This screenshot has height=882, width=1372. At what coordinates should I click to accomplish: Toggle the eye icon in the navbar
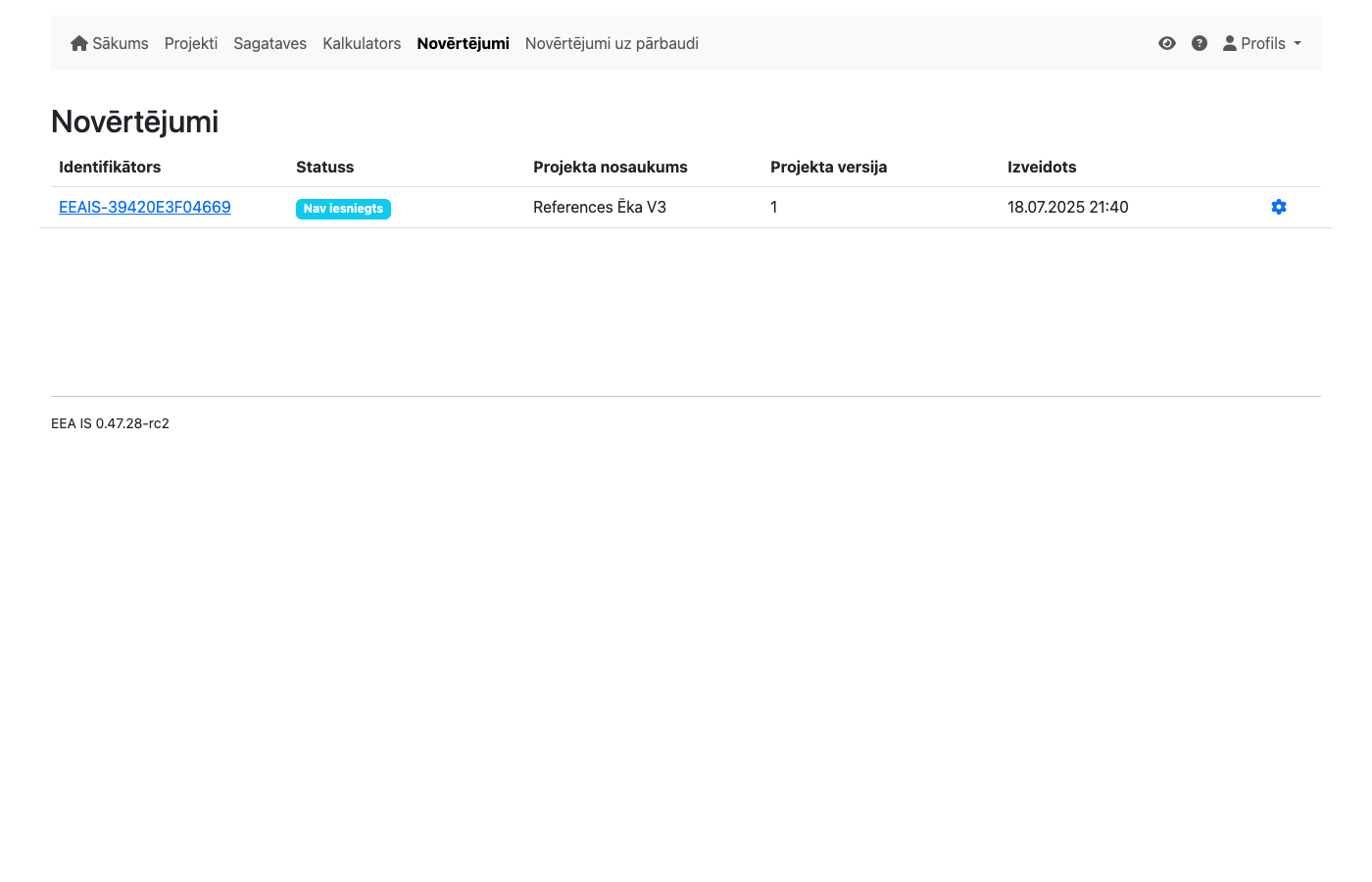1166,43
